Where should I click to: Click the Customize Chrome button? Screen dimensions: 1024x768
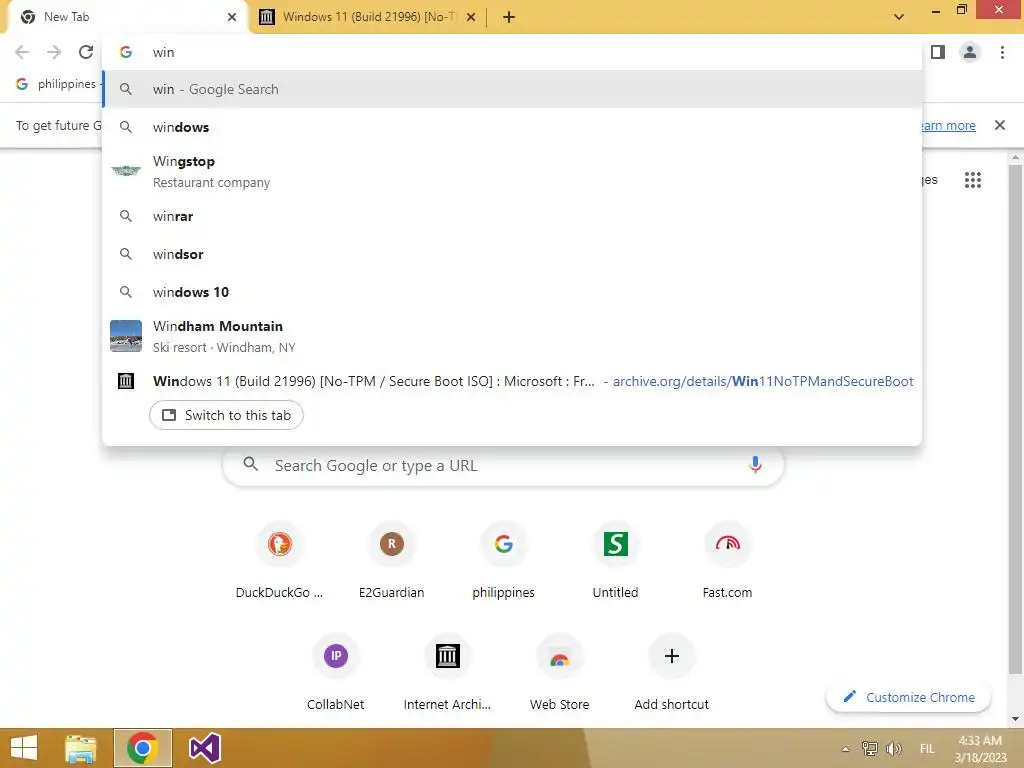tap(908, 697)
